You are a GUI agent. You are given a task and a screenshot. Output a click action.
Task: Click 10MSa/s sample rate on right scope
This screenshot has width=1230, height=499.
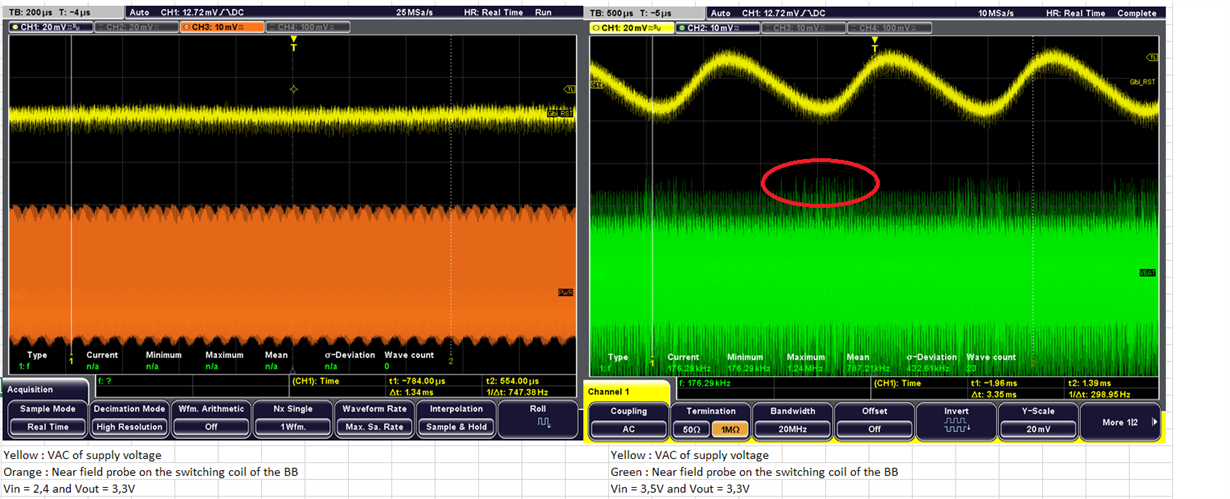[998, 14]
